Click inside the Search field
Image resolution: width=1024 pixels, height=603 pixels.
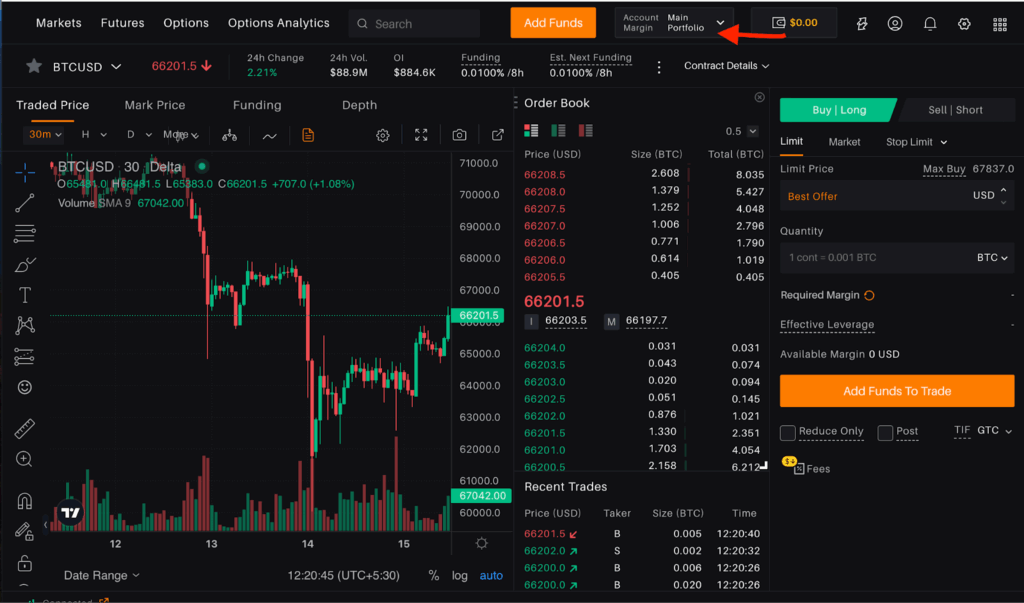point(413,22)
